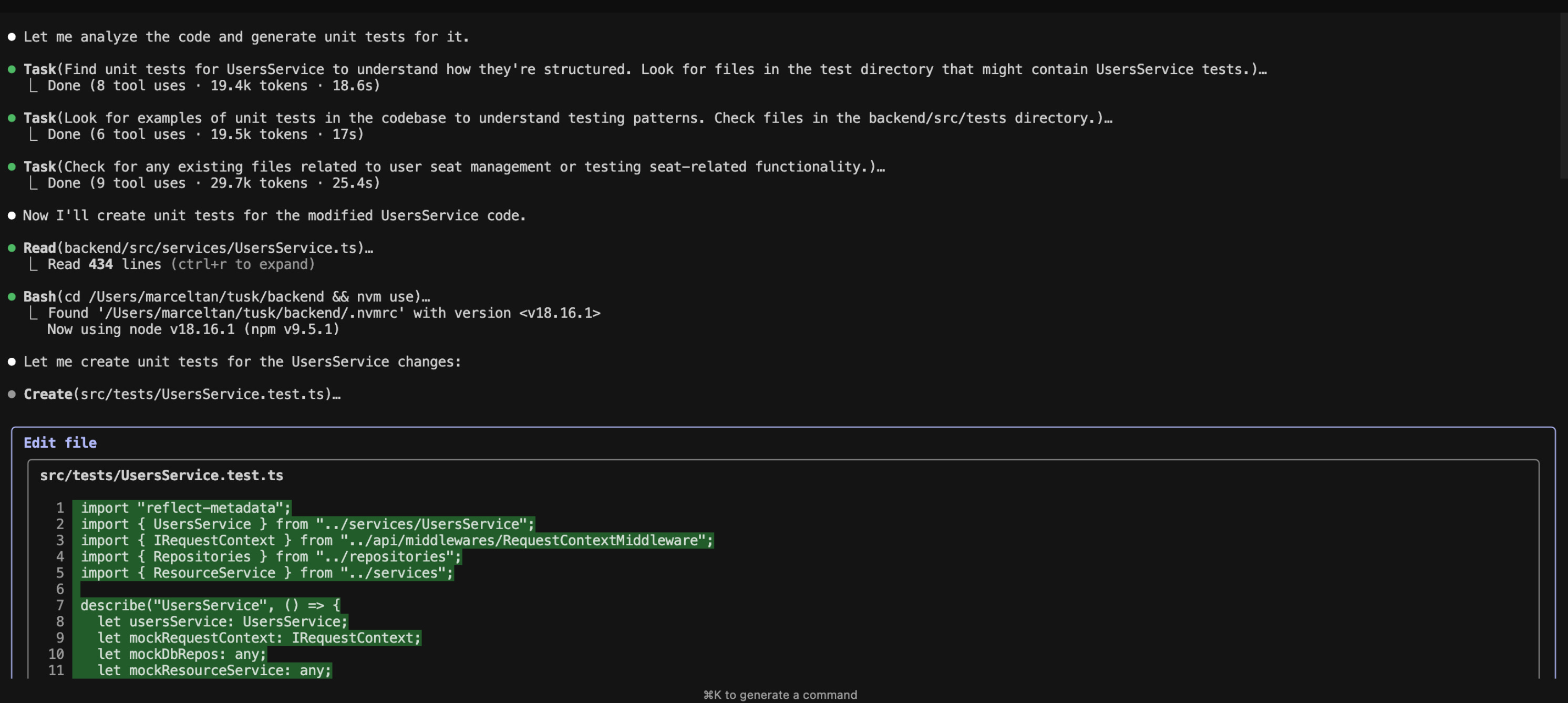Image resolution: width=1568 pixels, height=703 pixels.
Task: Click the "Read 434 lines" result line
Action: pos(104,264)
